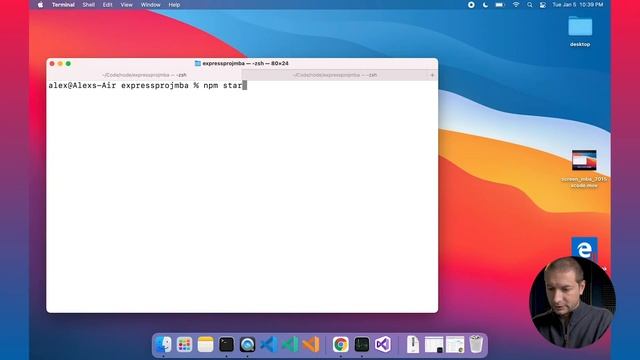The image size is (640, 360).
Task: Launch the blue Visual Studio Code icon
Action: [269, 344]
